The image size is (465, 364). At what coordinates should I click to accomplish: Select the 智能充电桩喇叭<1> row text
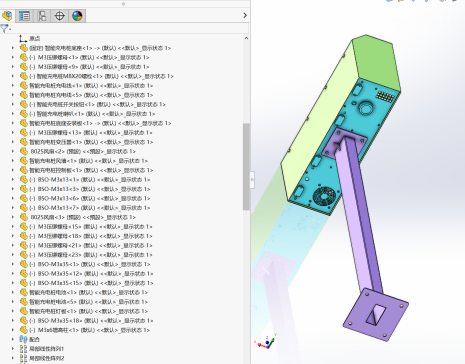point(92,114)
